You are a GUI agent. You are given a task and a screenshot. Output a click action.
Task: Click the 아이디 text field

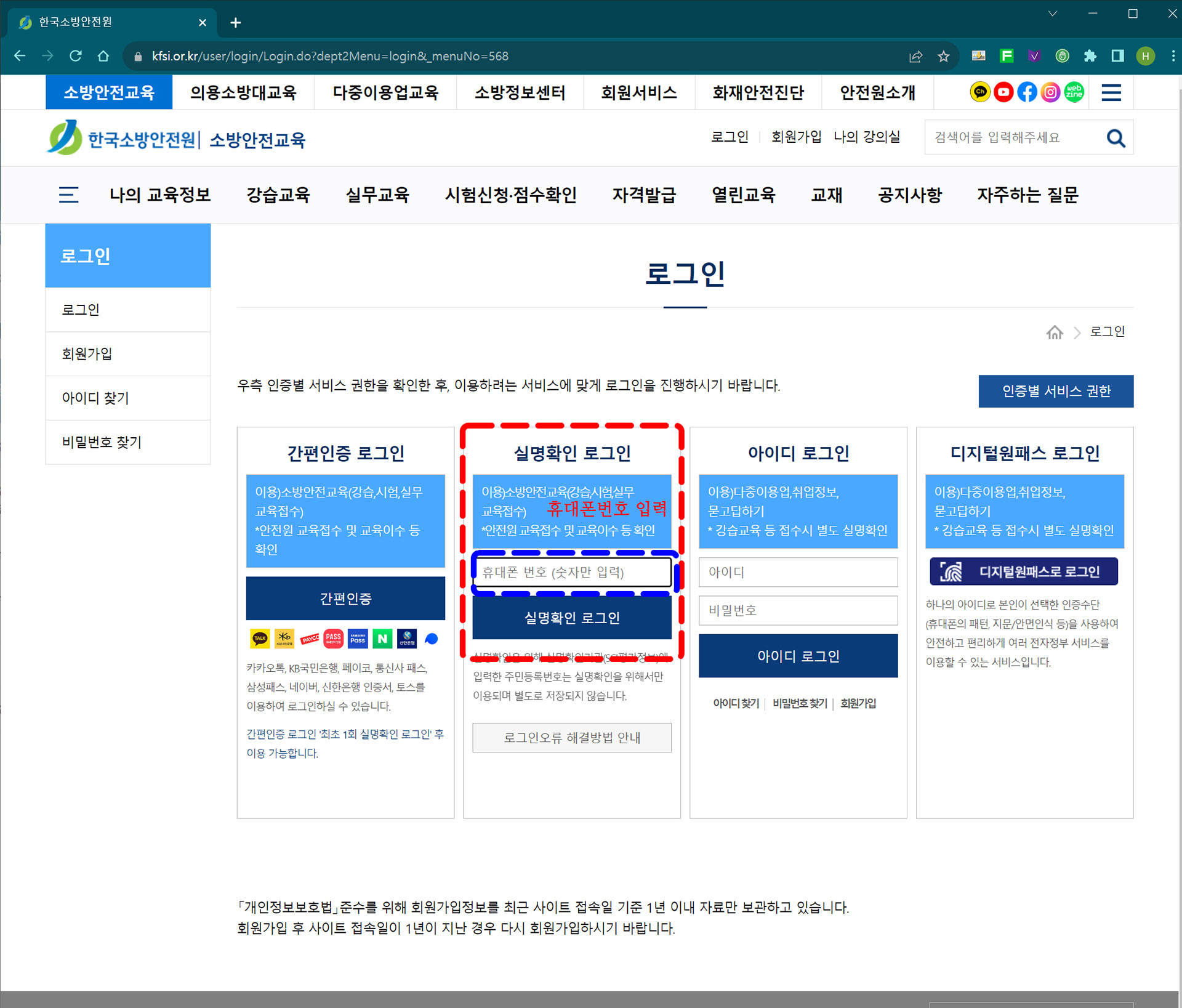798,573
